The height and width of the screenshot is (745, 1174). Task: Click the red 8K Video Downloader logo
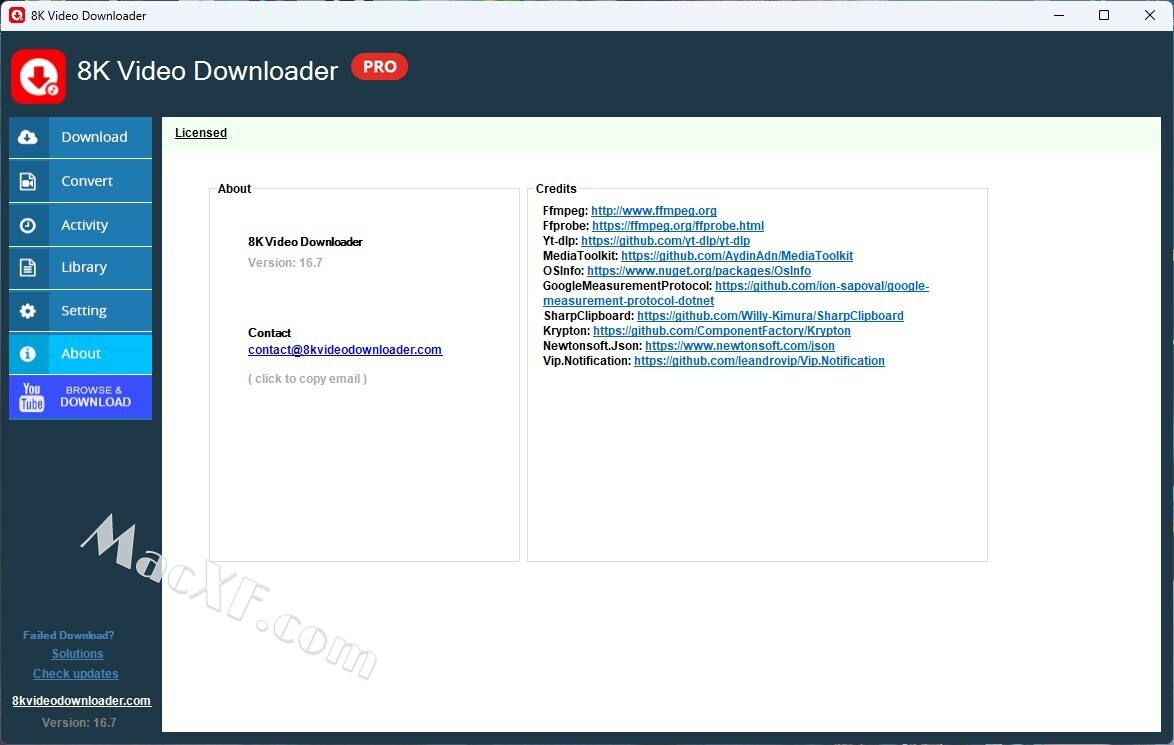pos(38,76)
